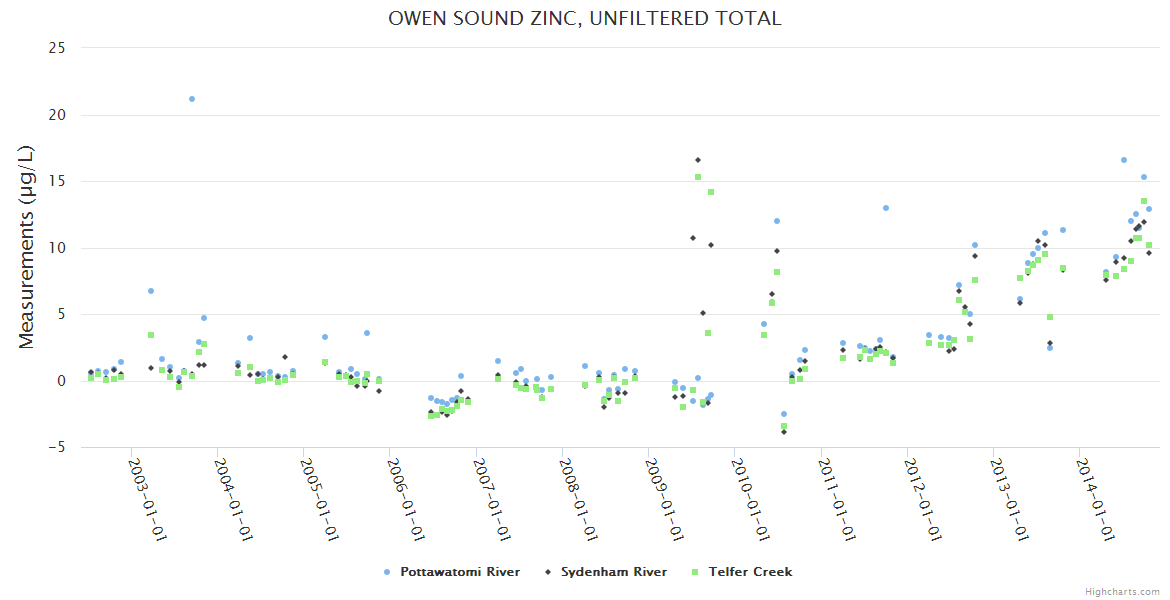Click the highest black diamond in 2009
This screenshot has width=1170, height=600.
[698, 160]
